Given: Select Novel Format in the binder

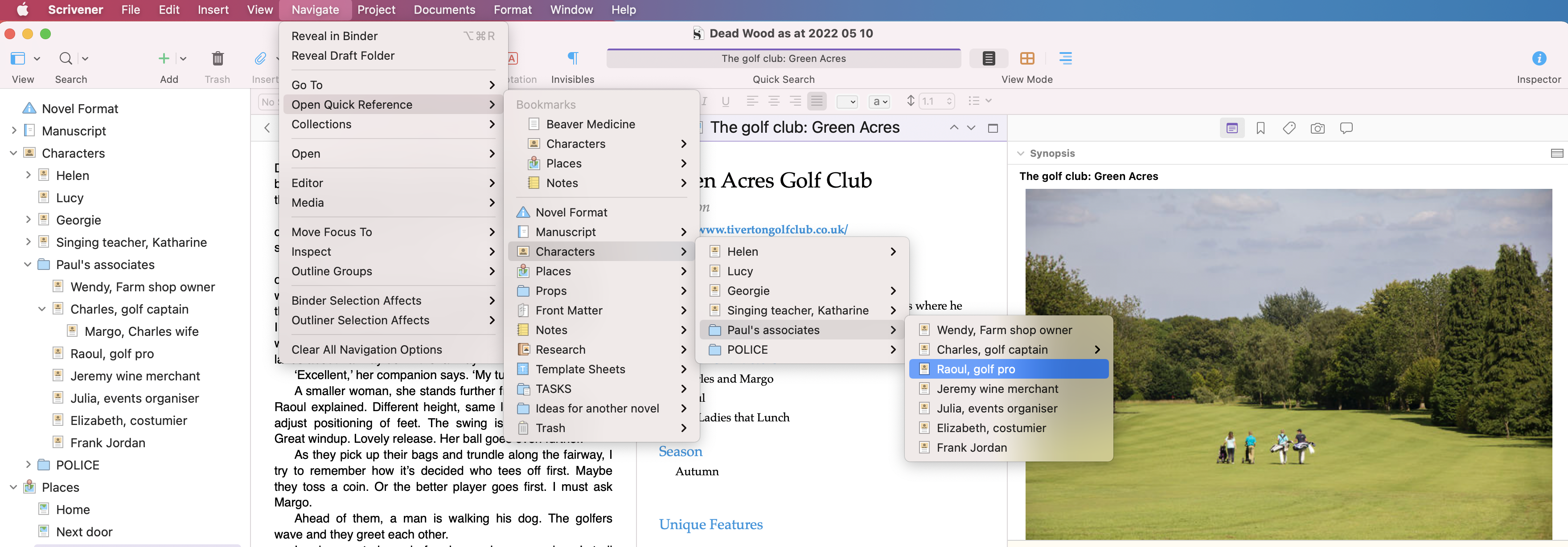Looking at the screenshot, I should [x=80, y=108].
